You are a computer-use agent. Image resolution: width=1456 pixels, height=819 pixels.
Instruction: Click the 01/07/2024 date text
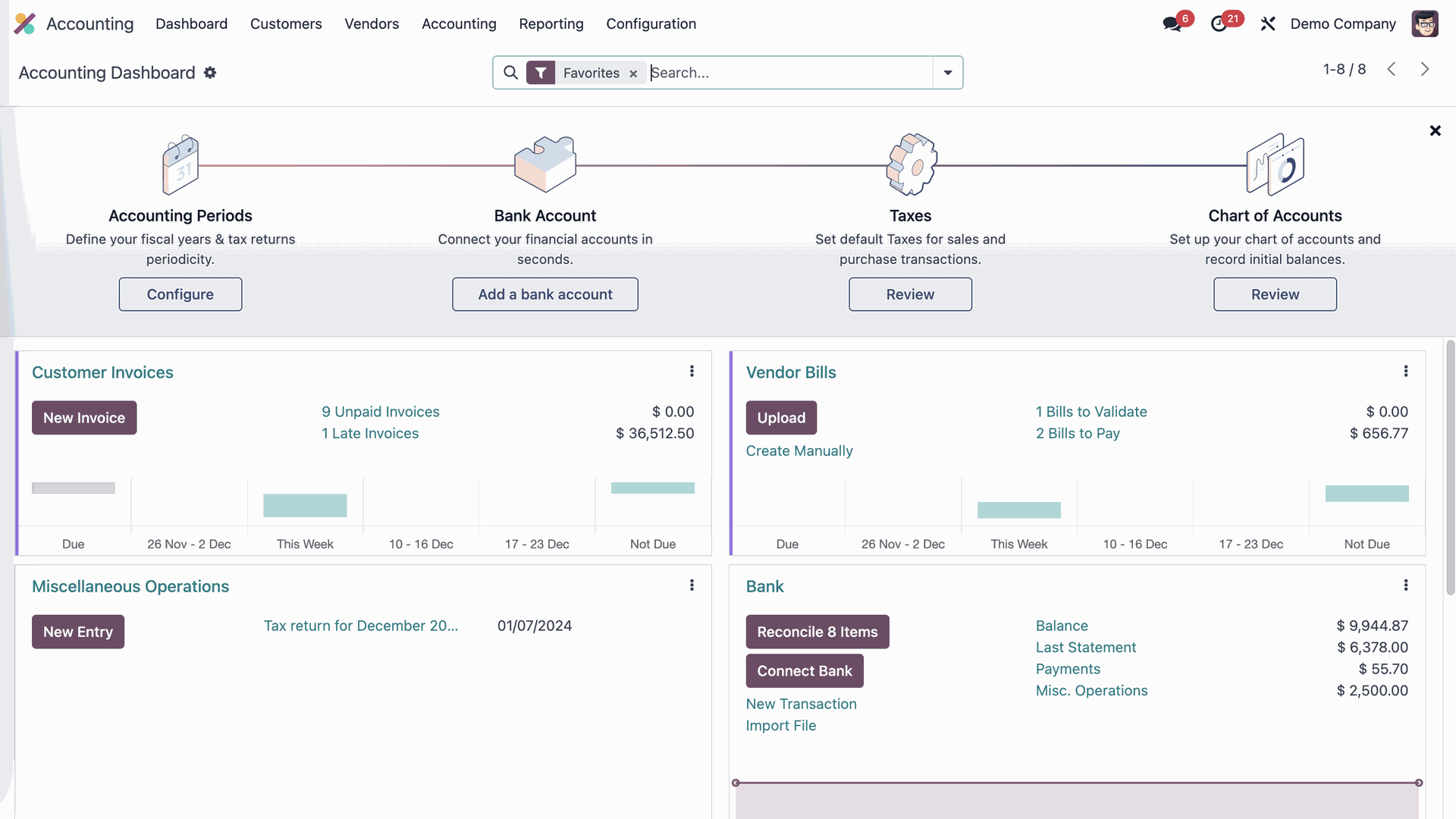point(535,626)
